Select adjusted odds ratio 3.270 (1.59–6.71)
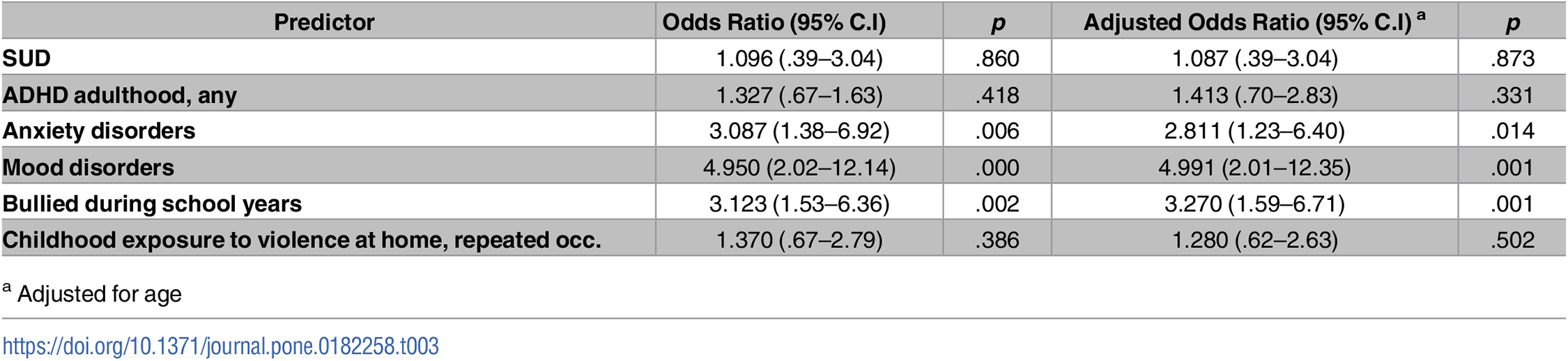1568x361 pixels. pyautogui.click(x=1254, y=203)
